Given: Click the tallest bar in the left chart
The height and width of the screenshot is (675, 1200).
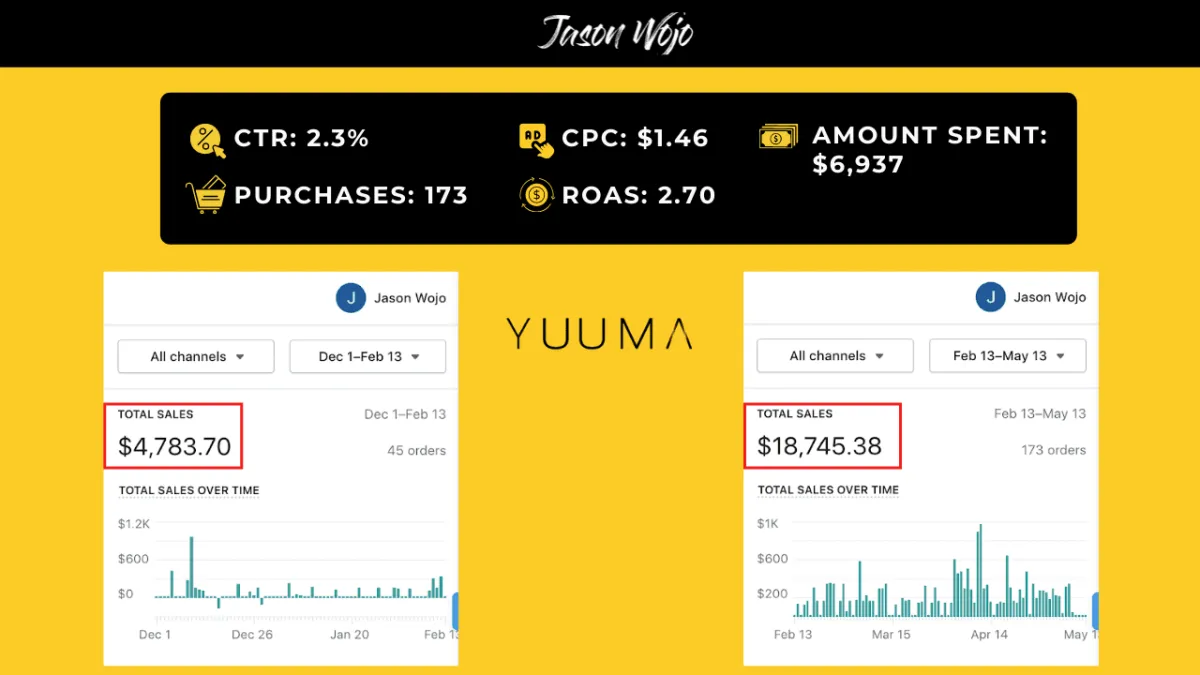Looking at the screenshot, I should point(191,567).
